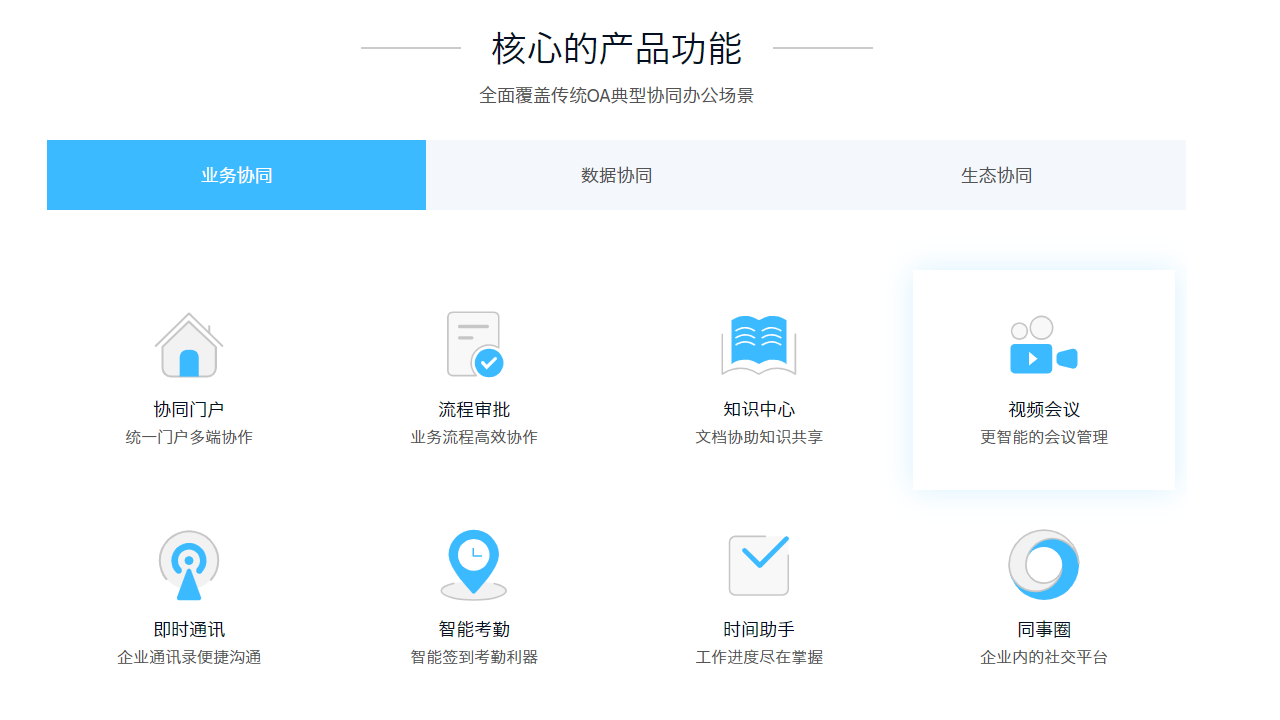The image size is (1280, 720).
Task: Open the 智能考勤 title link
Action: pyautogui.click(x=474, y=630)
